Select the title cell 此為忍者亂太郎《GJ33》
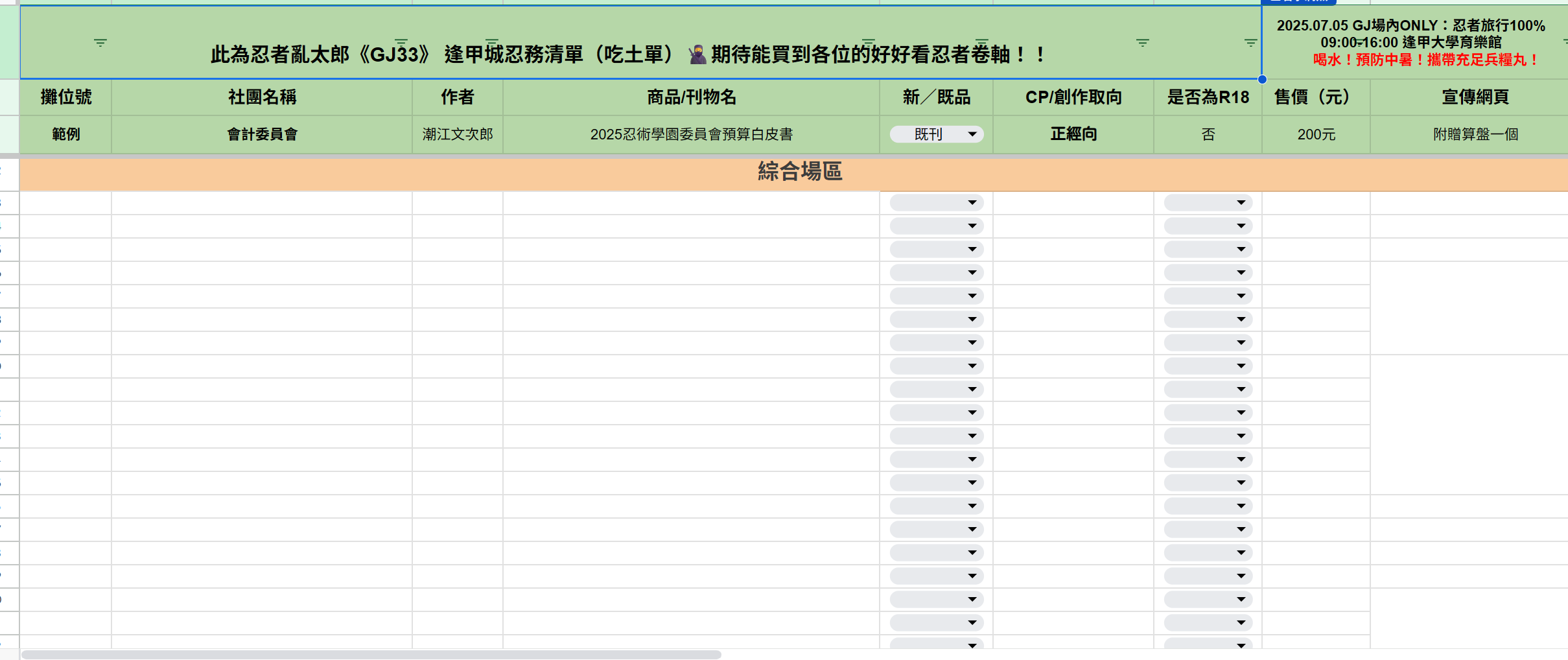 pyautogui.click(x=641, y=43)
